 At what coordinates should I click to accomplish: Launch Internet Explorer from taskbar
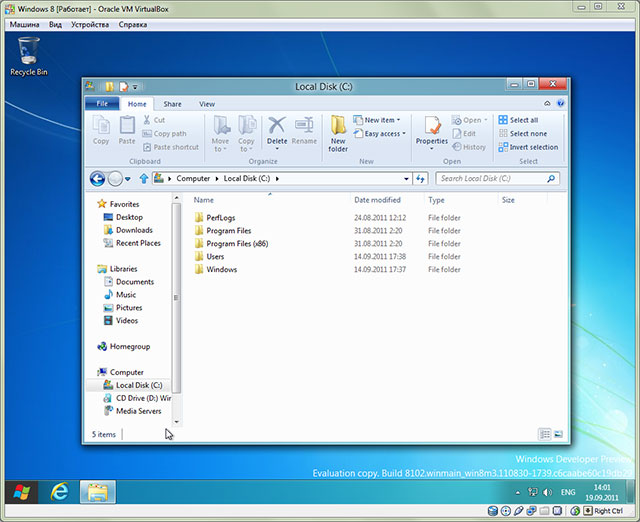click(60, 492)
